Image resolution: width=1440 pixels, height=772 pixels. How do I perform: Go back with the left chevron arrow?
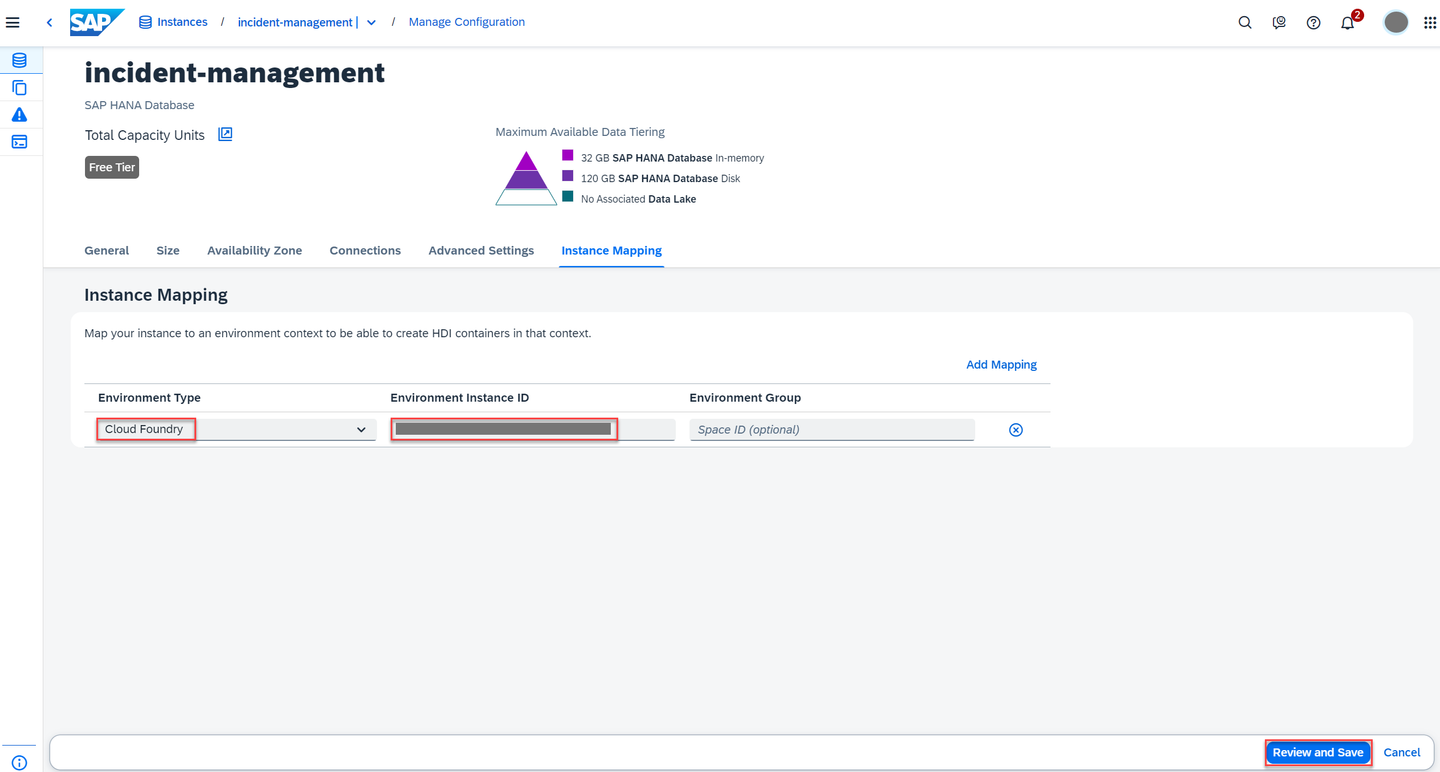49,22
